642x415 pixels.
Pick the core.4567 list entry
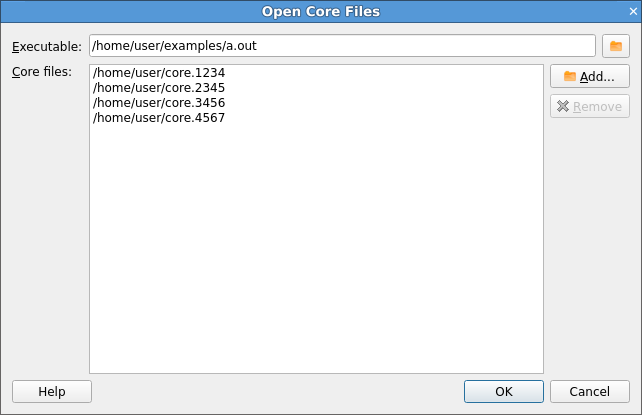click(159, 118)
